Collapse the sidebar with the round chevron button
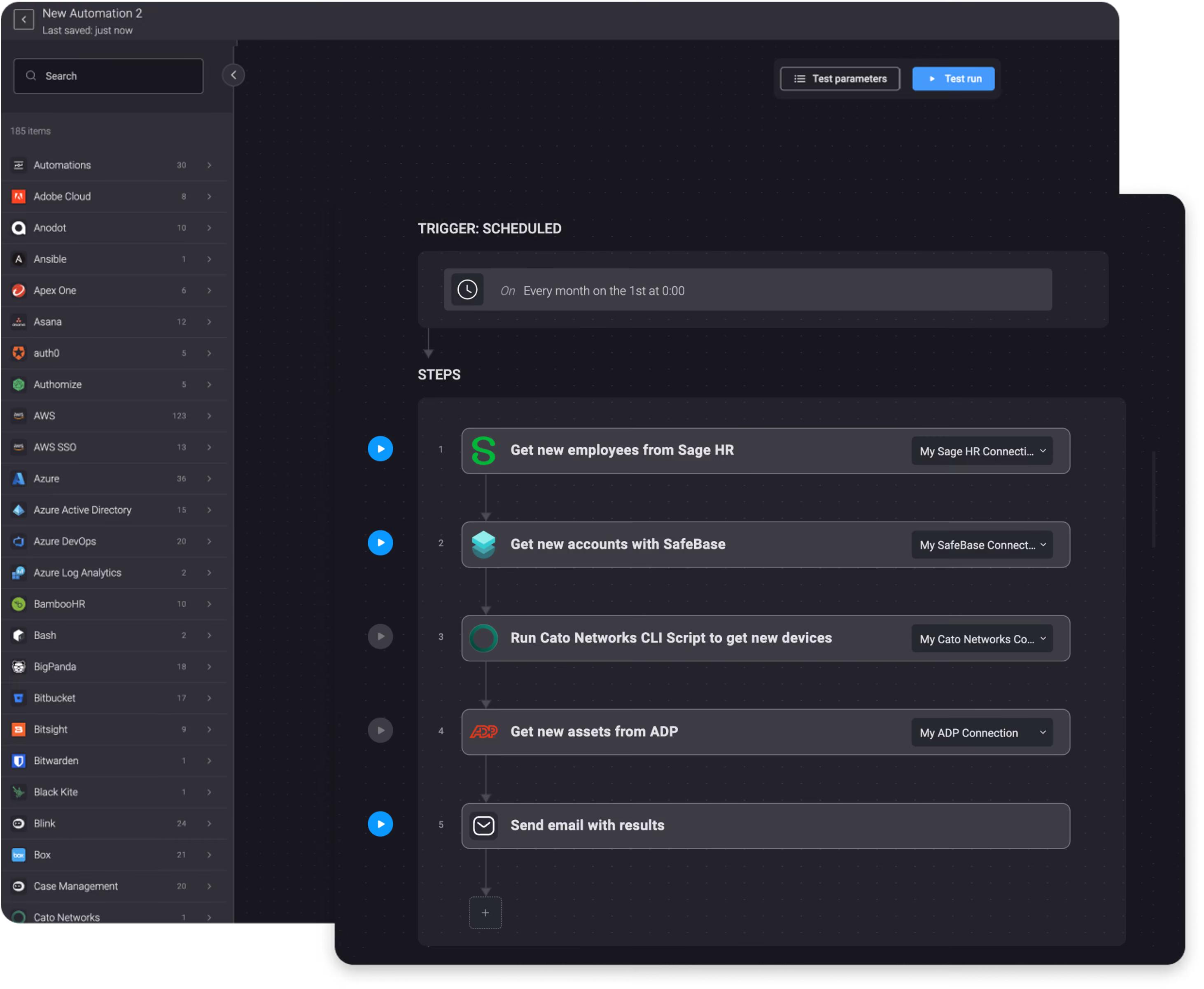Viewport: 1204px width, 989px height. [233, 75]
